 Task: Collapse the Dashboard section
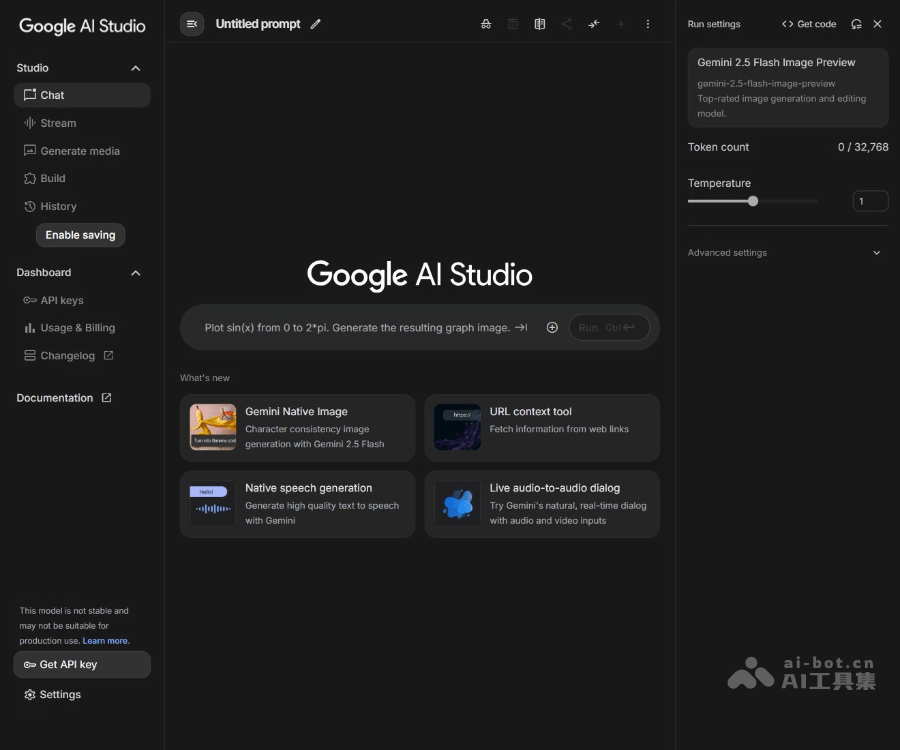point(136,272)
